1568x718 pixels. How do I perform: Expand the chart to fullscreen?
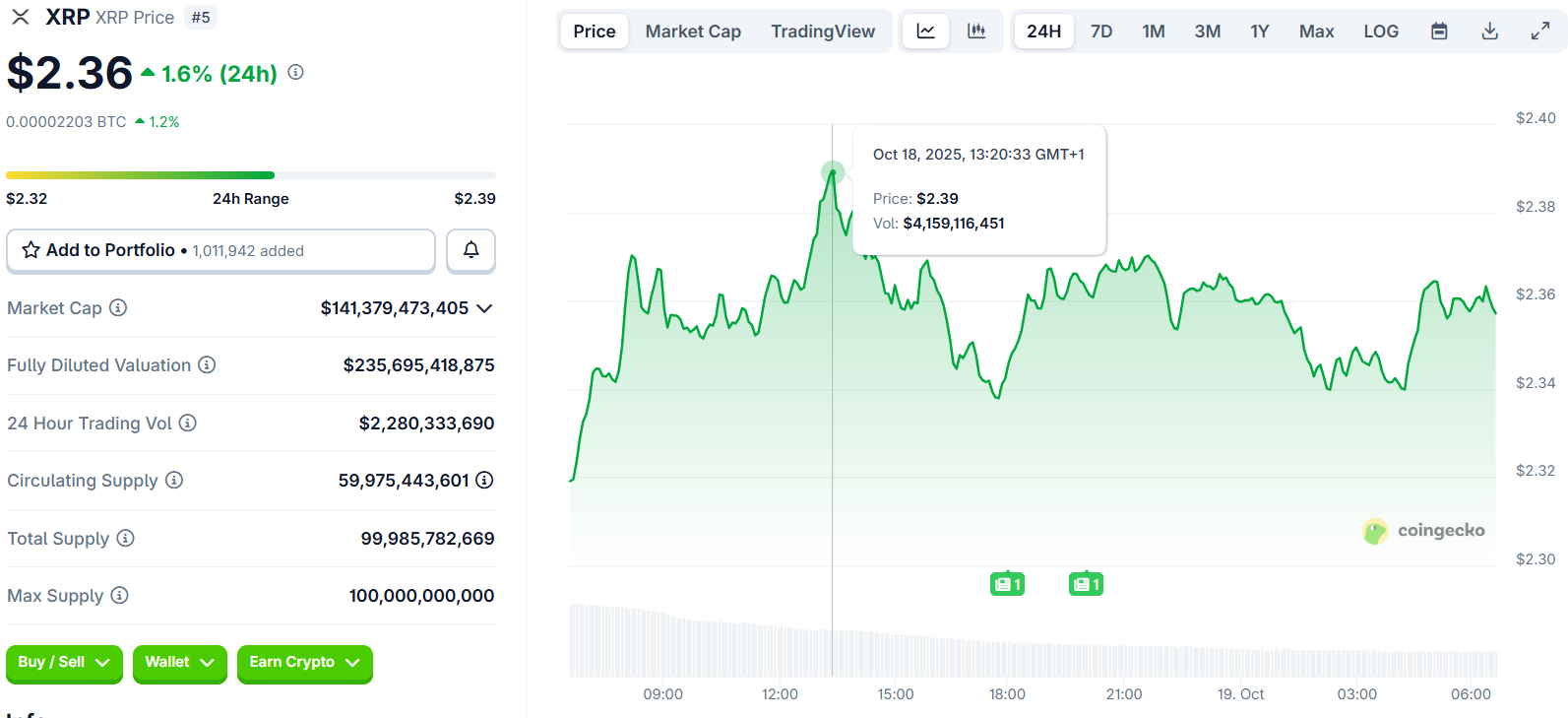1540,32
